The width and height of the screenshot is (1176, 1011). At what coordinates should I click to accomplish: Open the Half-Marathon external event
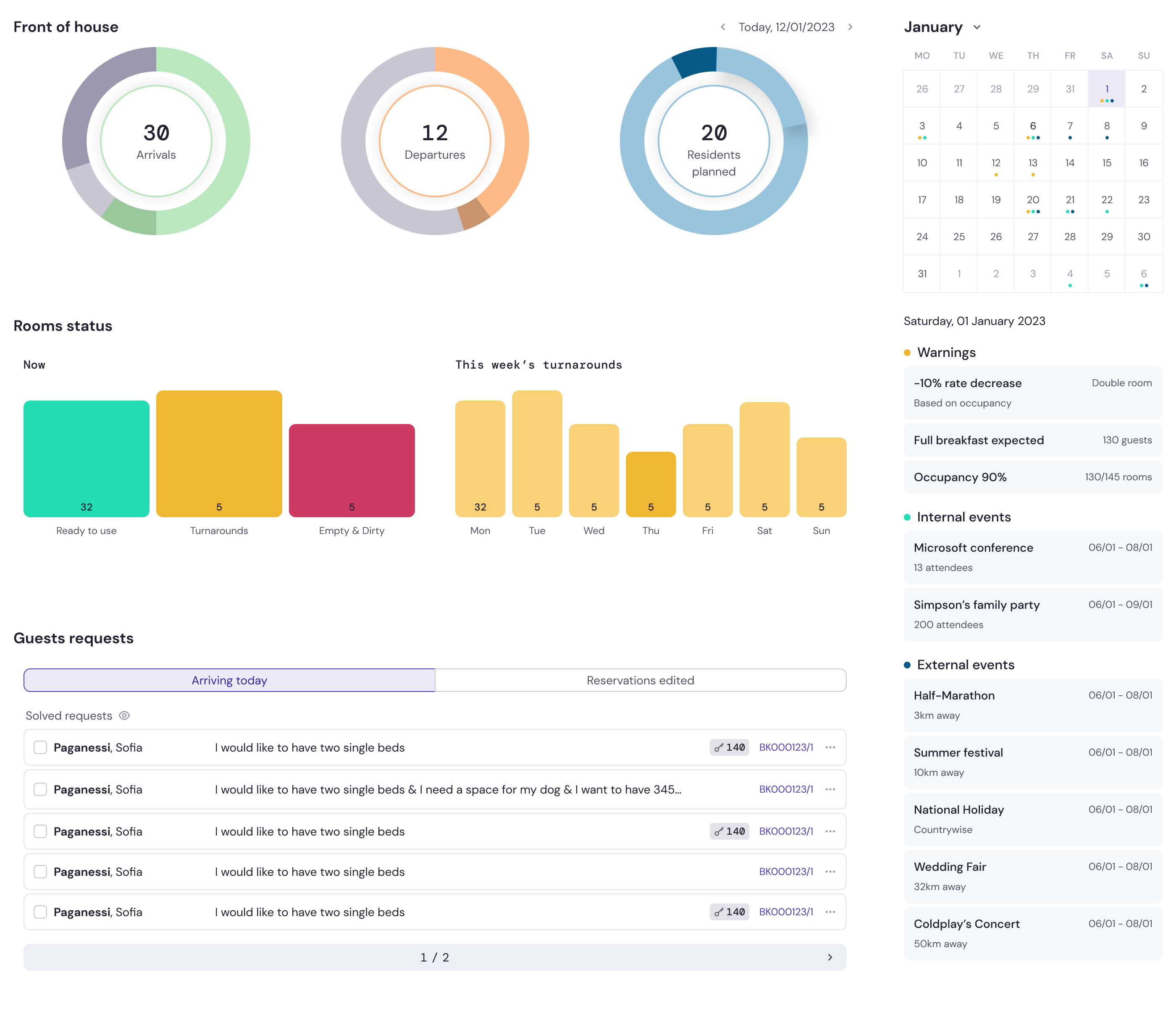click(1032, 705)
